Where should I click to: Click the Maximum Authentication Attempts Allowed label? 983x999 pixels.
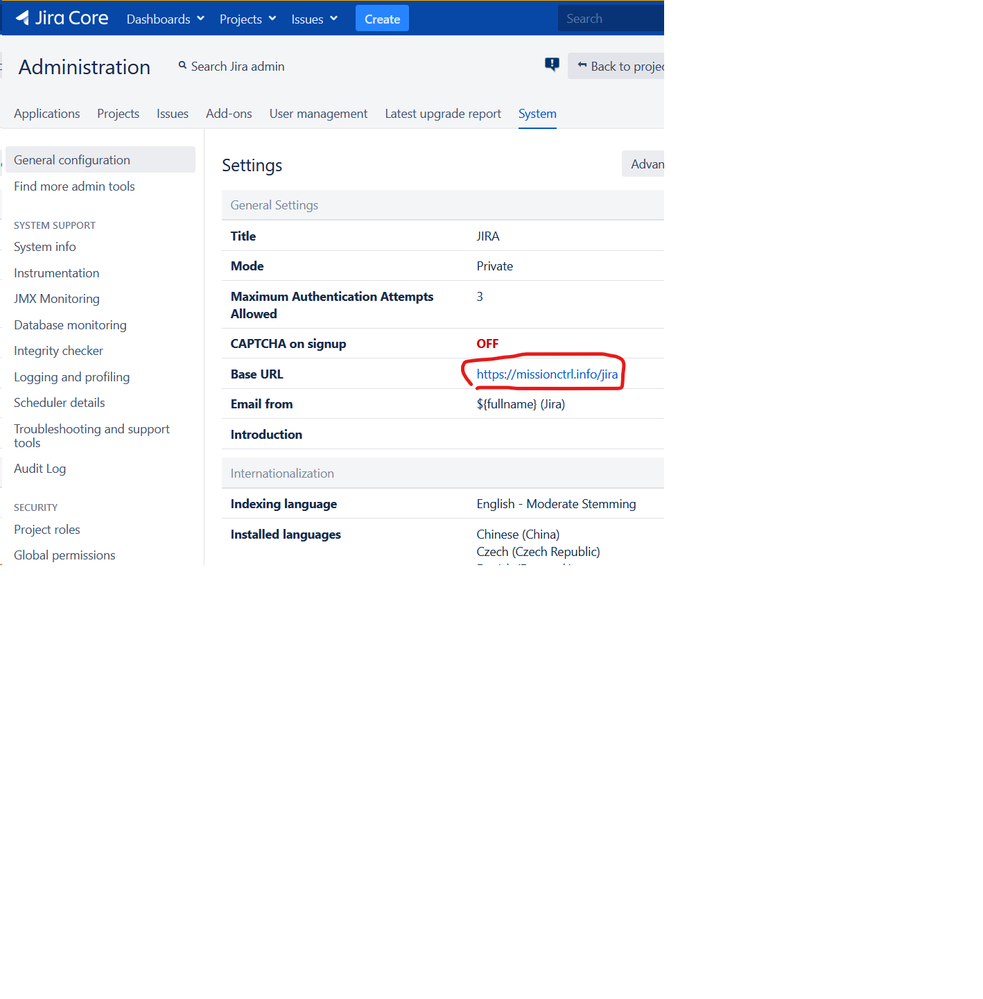pos(332,305)
